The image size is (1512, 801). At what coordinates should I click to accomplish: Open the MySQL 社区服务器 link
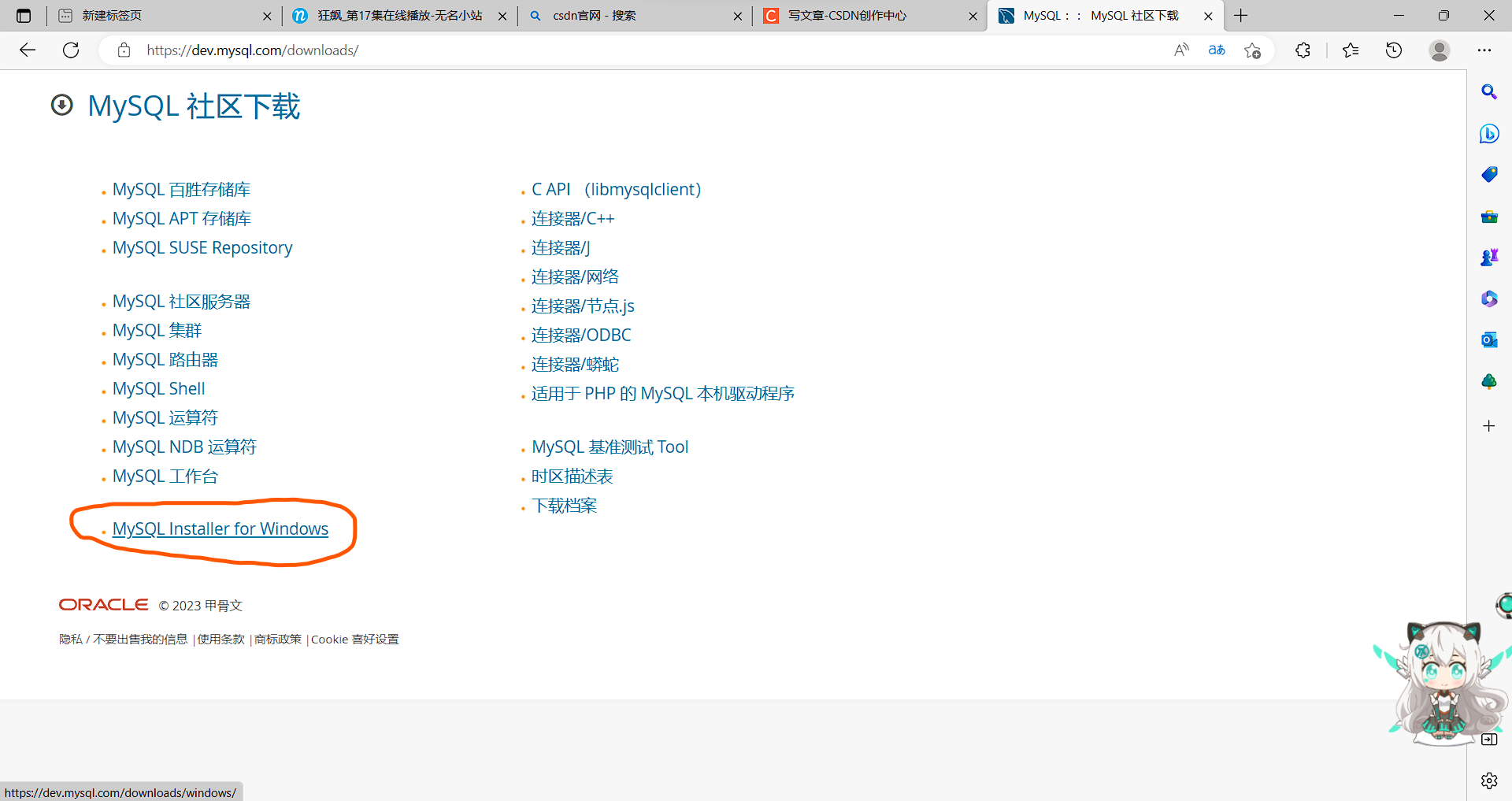pyautogui.click(x=181, y=302)
